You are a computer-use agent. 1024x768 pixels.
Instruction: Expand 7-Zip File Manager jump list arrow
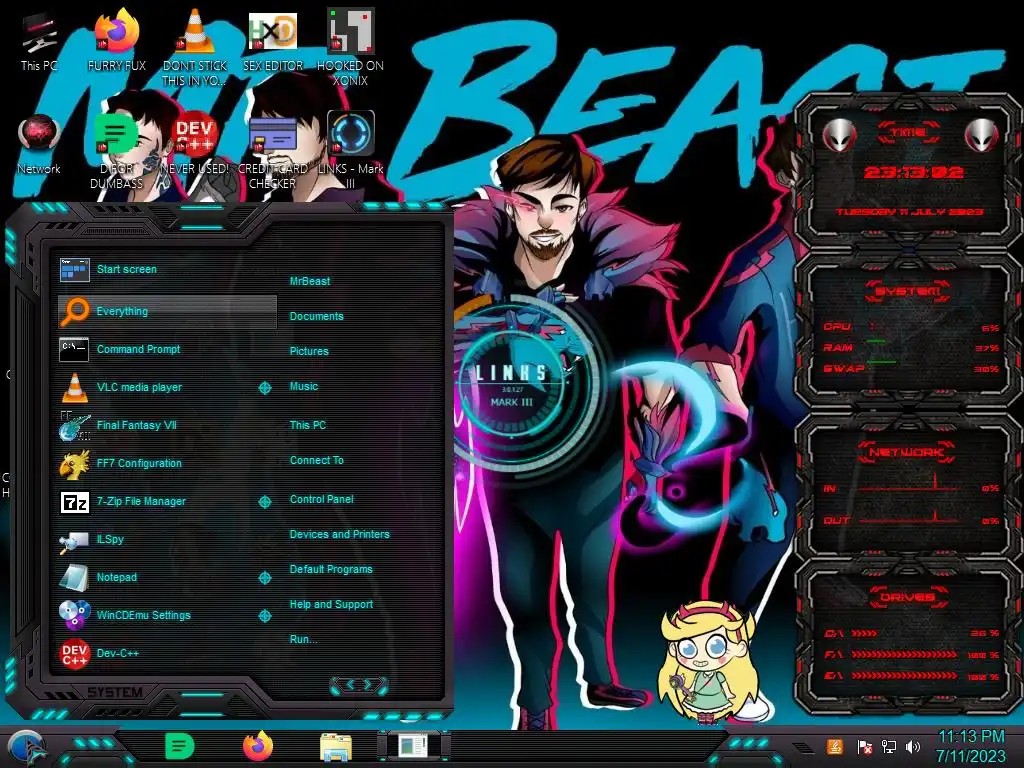[x=264, y=502]
